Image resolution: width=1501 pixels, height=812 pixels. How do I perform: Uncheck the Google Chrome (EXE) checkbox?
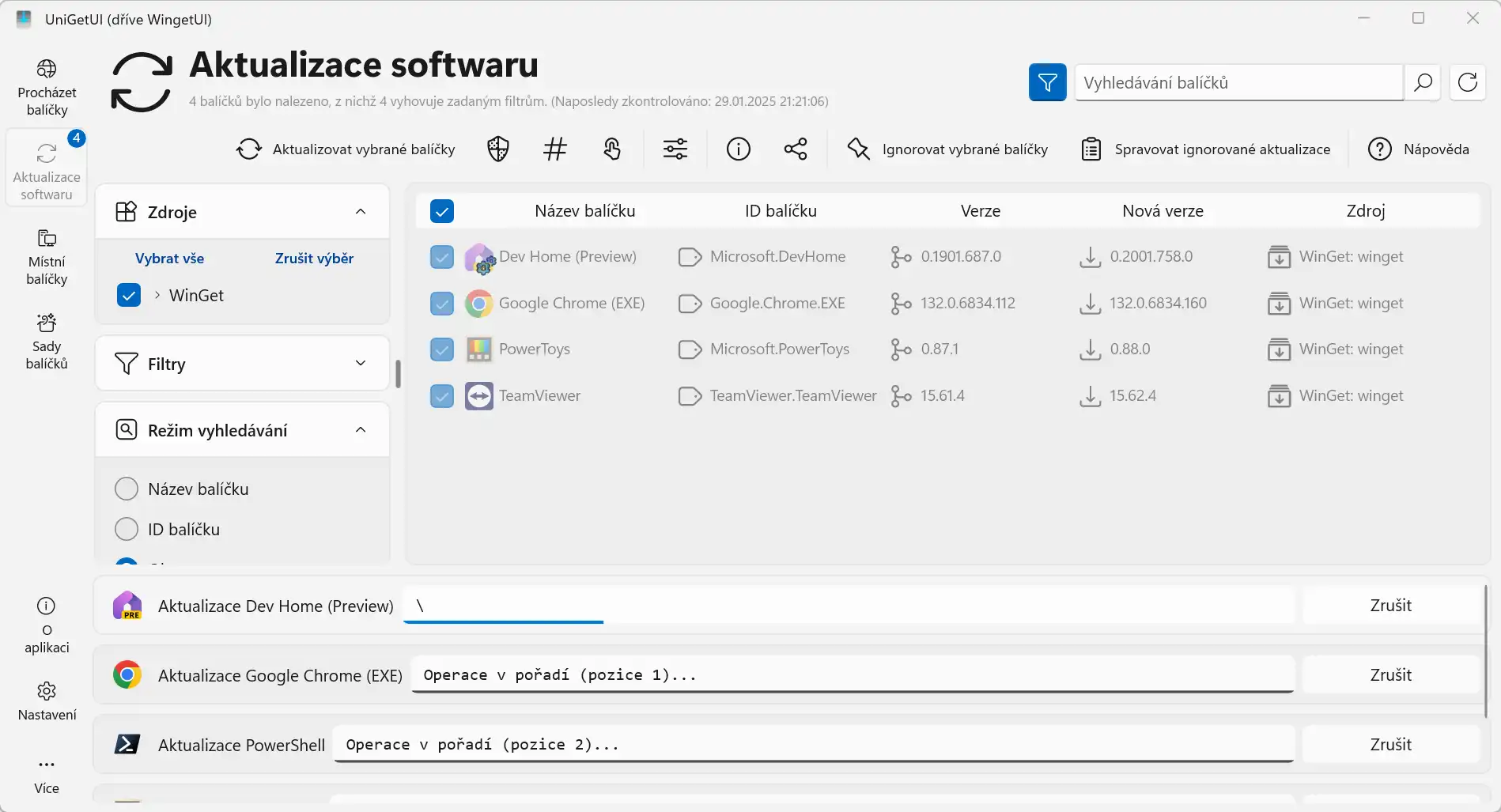(x=442, y=303)
